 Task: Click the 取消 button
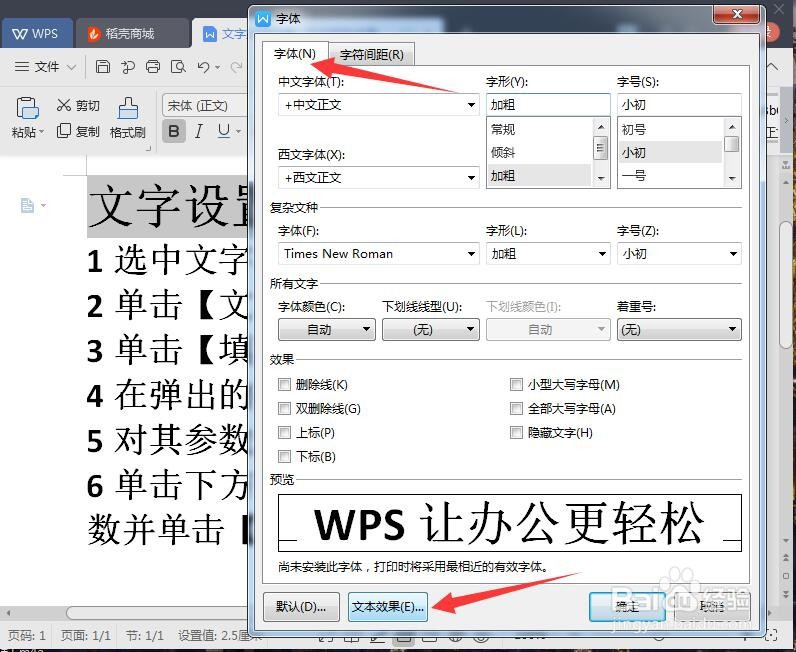coord(712,607)
